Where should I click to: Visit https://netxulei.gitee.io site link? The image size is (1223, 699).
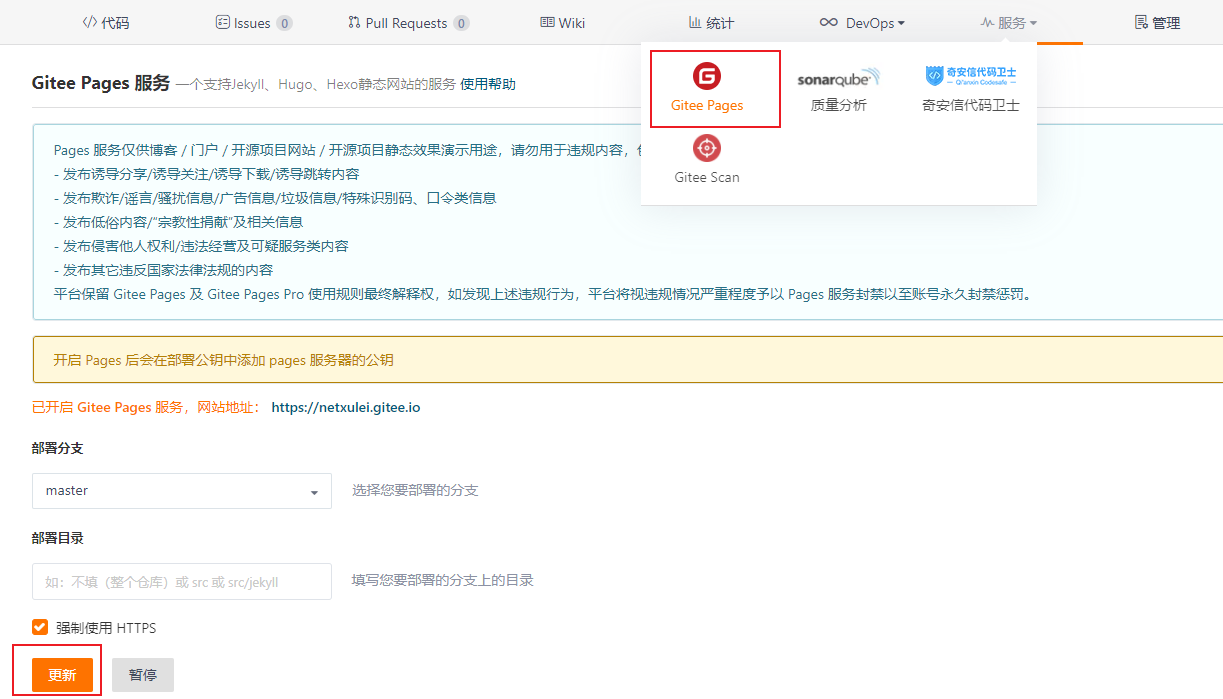coord(346,407)
